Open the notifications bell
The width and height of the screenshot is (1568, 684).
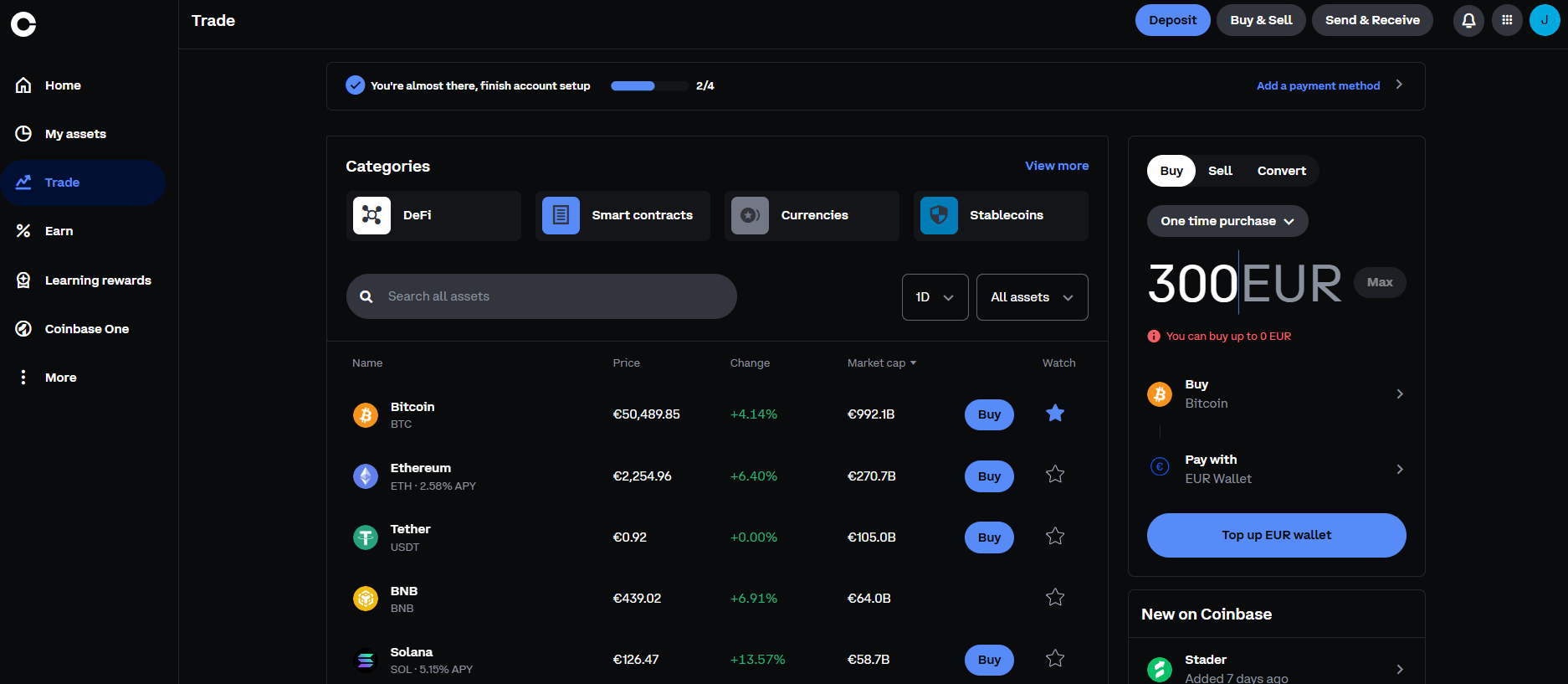click(1468, 20)
